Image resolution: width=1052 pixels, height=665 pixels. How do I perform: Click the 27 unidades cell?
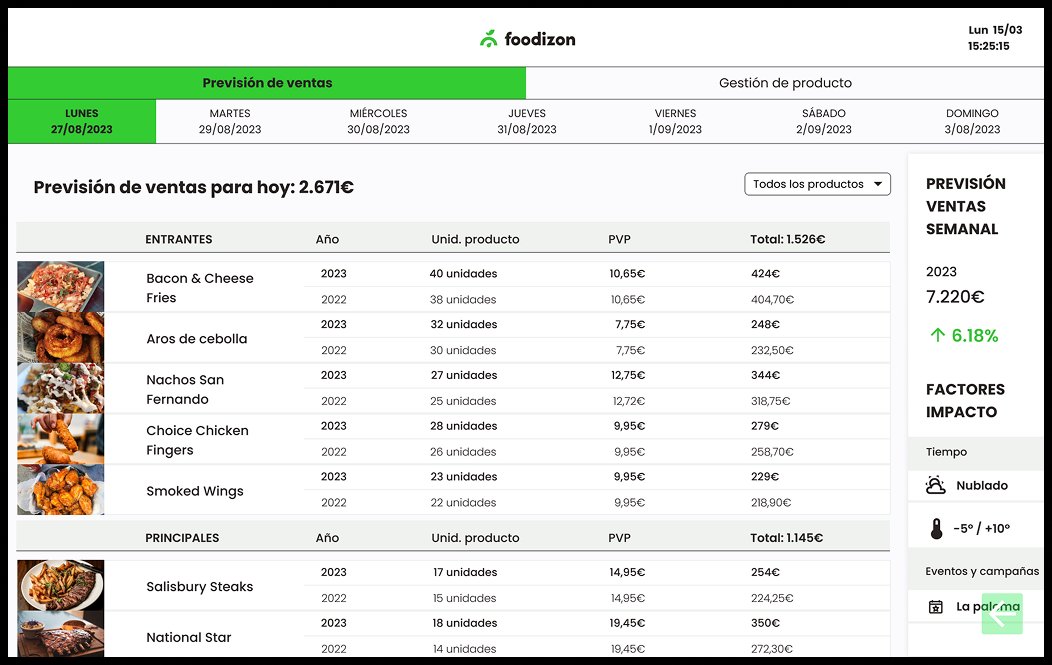click(464, 375)
